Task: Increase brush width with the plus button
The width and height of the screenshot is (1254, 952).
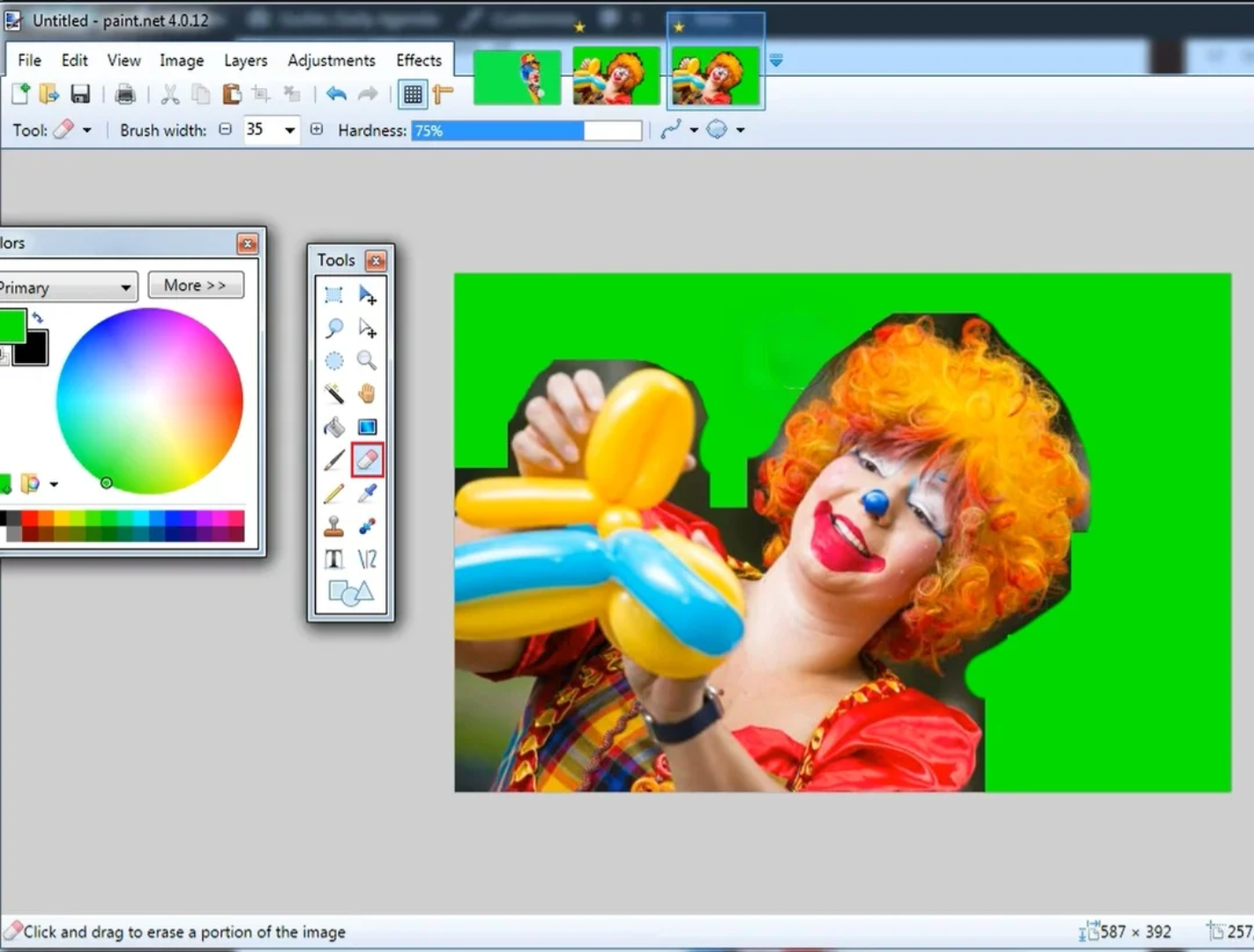Action: pyautogui.click(x=317, y=130)
